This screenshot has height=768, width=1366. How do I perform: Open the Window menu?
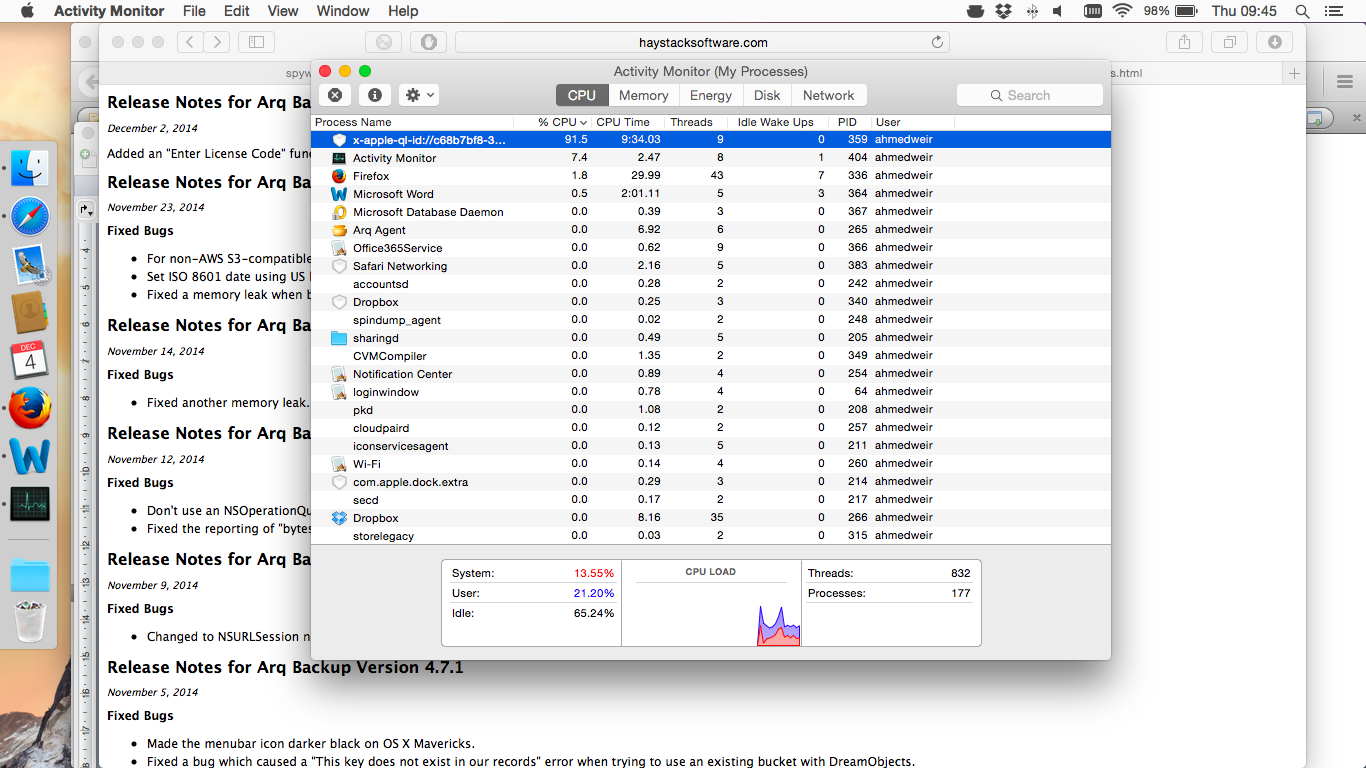point(343,11)
